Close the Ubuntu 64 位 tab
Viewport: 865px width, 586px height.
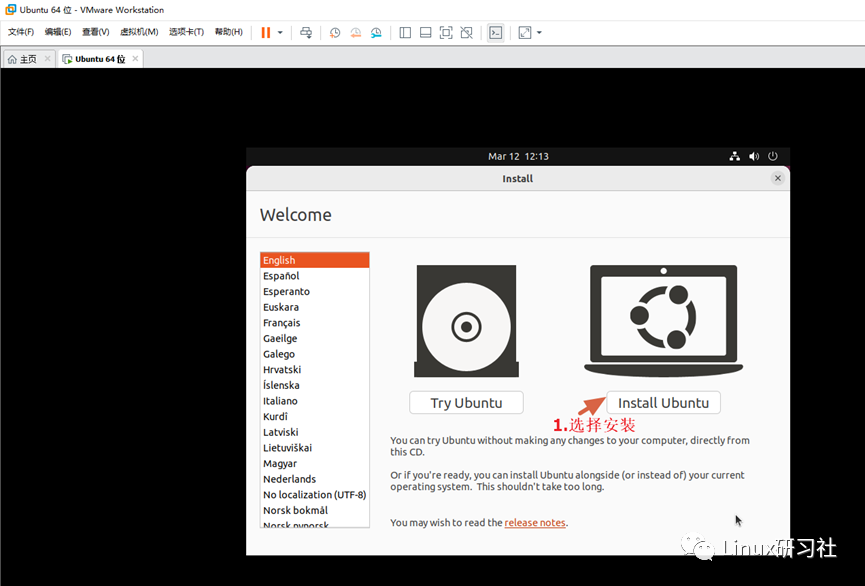click(x=135, y=58)
